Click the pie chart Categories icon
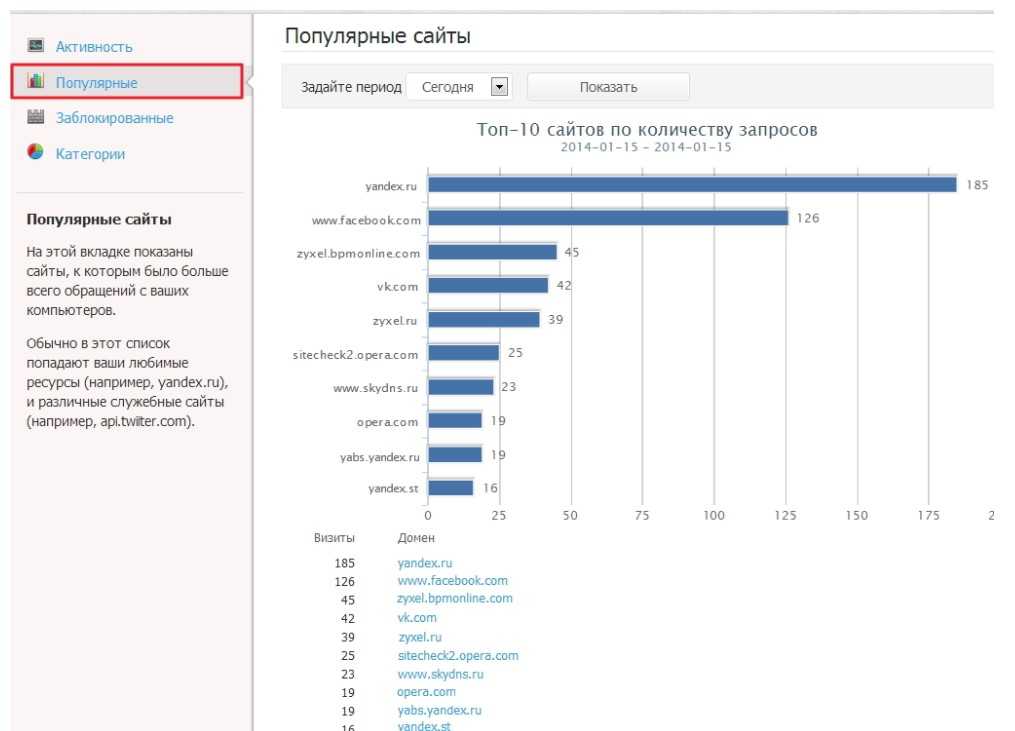This screenshot has height=731, width=1015. click(x=36, y=153)
